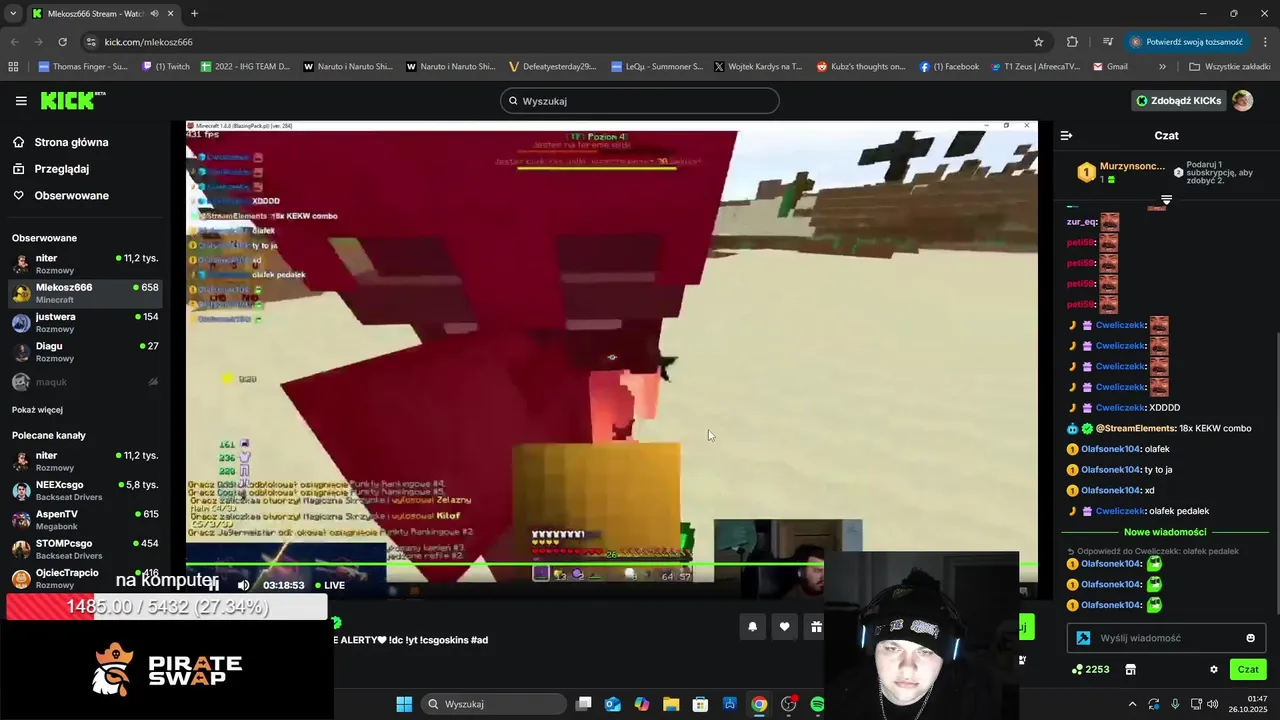Click address bar URL kick.com/mlekosz666
The width and height of the screenshot is (1280, 720).
tap(148, 42)
